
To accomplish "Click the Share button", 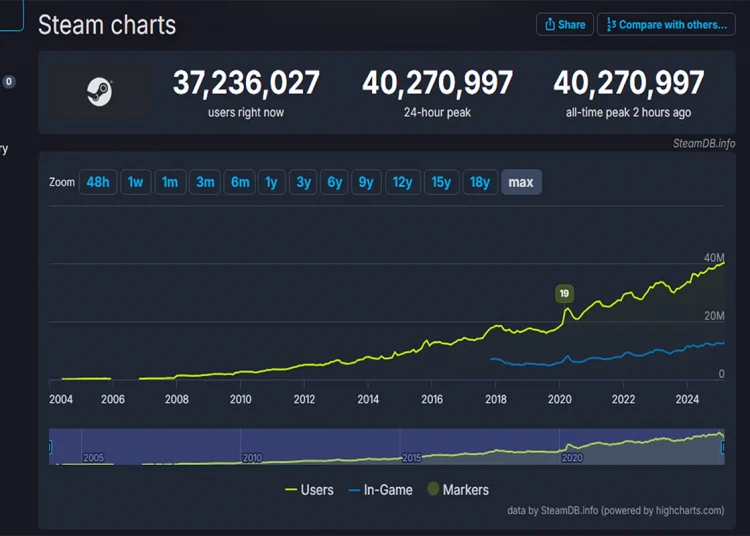I will click(564, 24).
